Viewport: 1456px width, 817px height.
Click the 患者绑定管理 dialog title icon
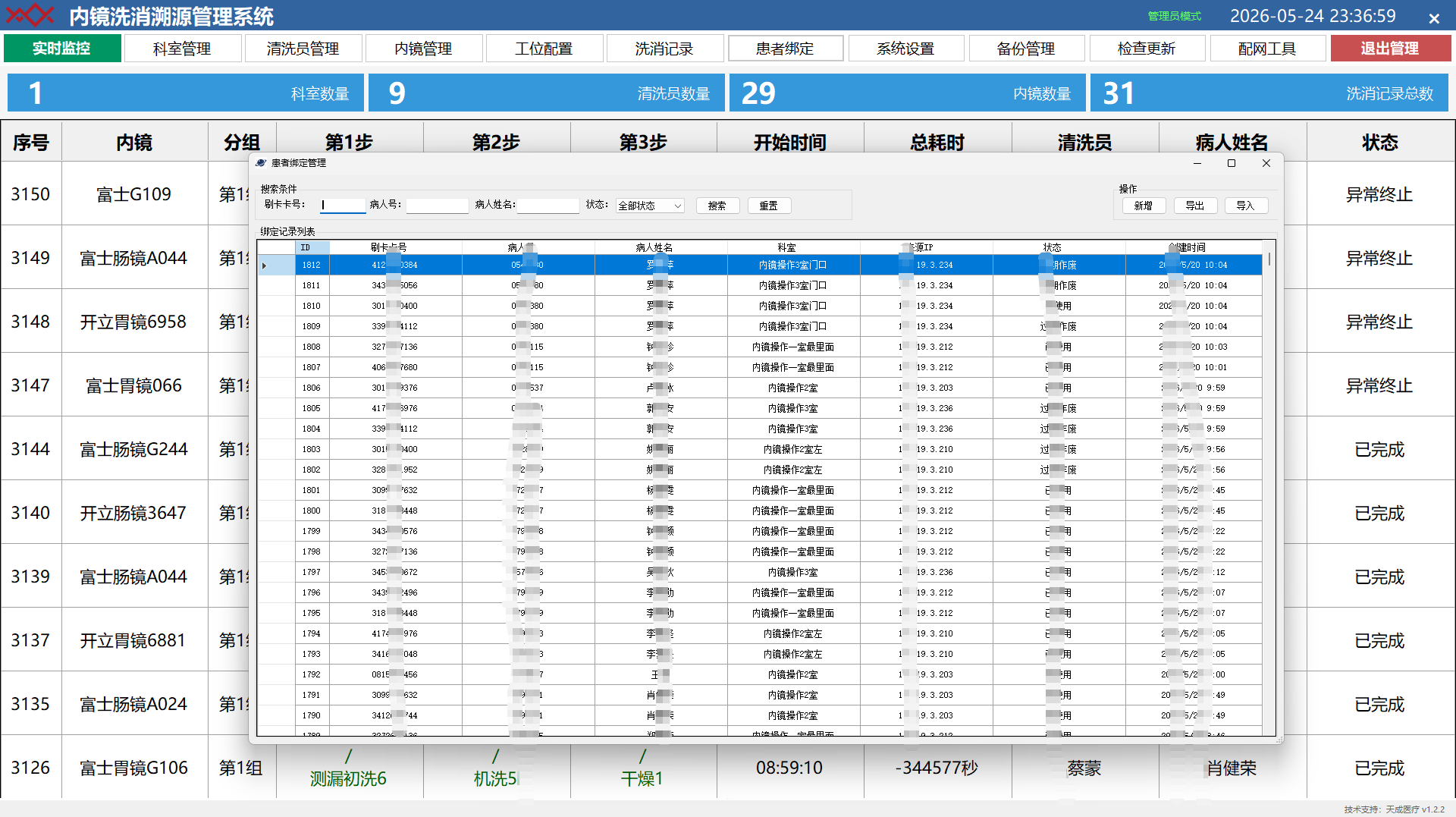click(261, 163)
